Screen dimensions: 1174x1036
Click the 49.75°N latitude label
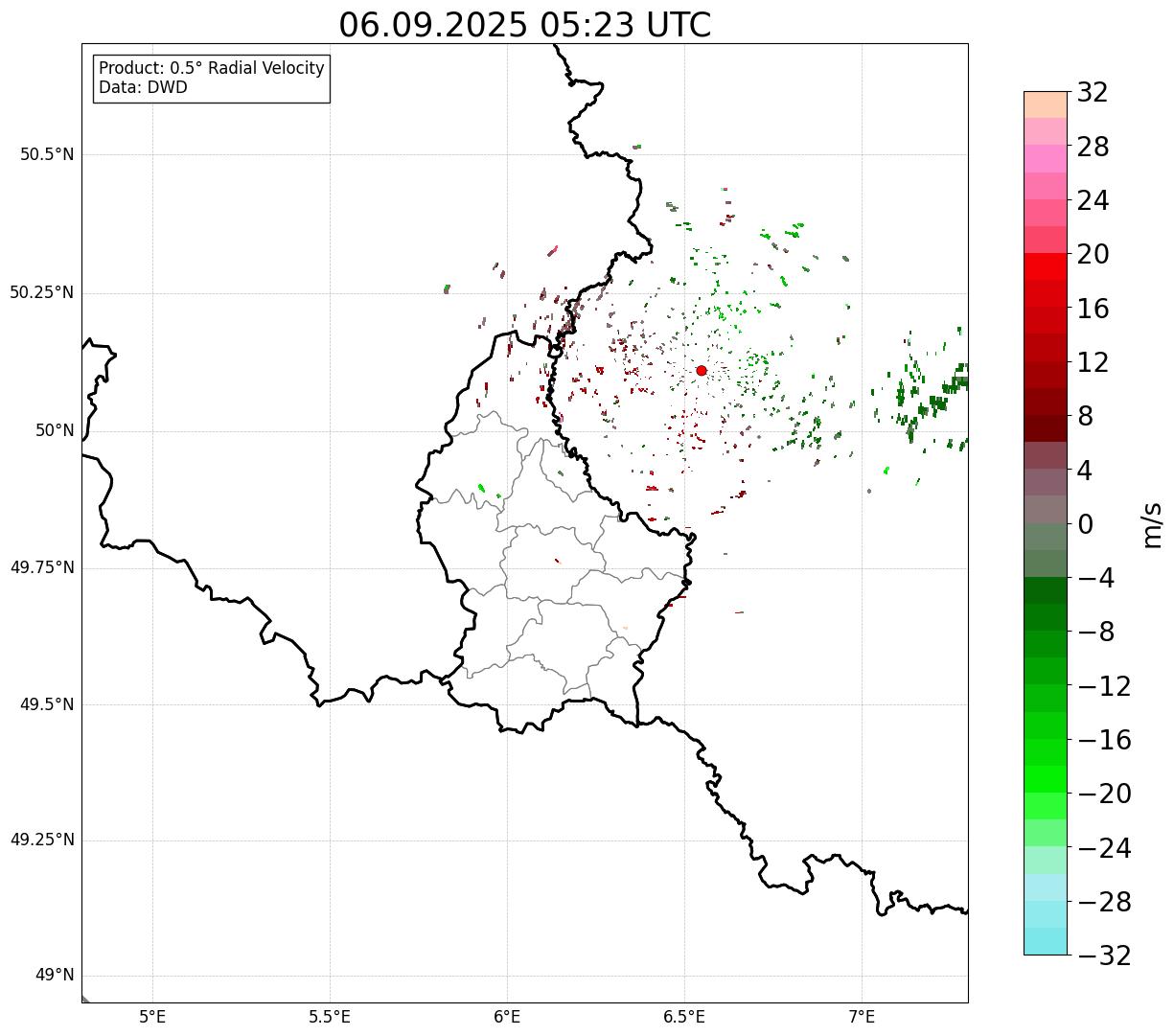(x=42, y=567)
